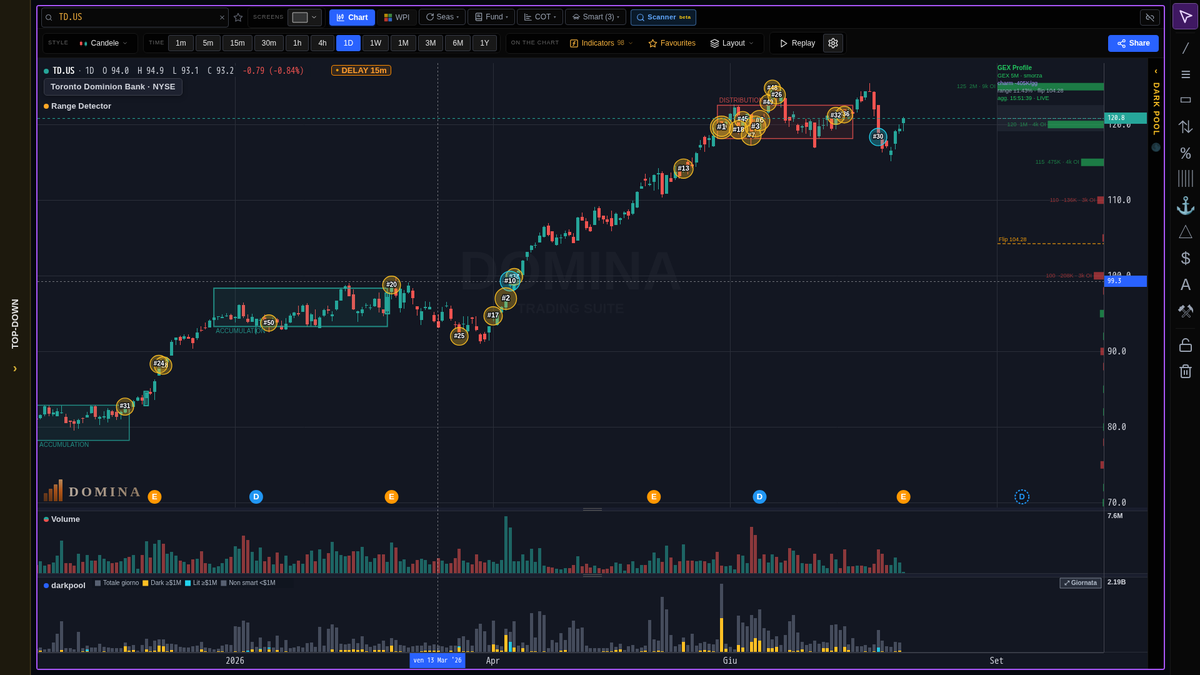This screenshot has width=1200, height=675.
Task: Open the Scanner beta tool
Action: pos(663,17)
